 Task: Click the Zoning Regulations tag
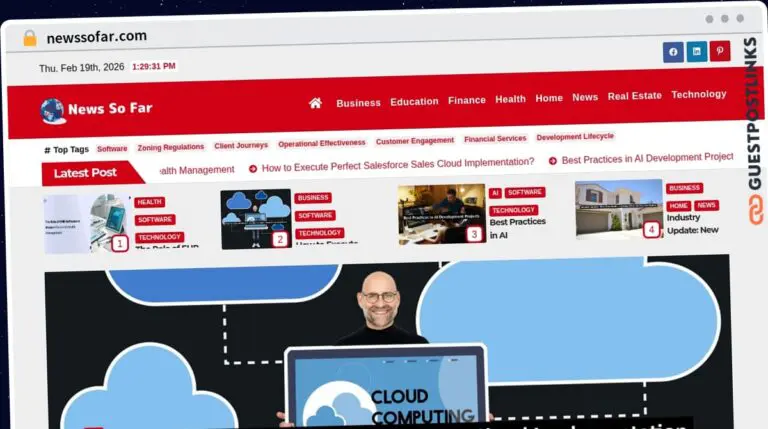tap(170, 147)
